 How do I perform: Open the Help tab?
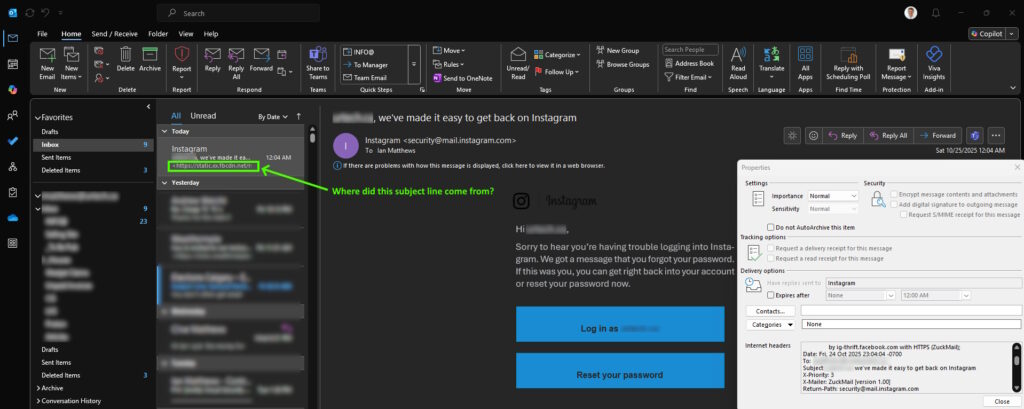pyautogui.click(x=211, y=34)
